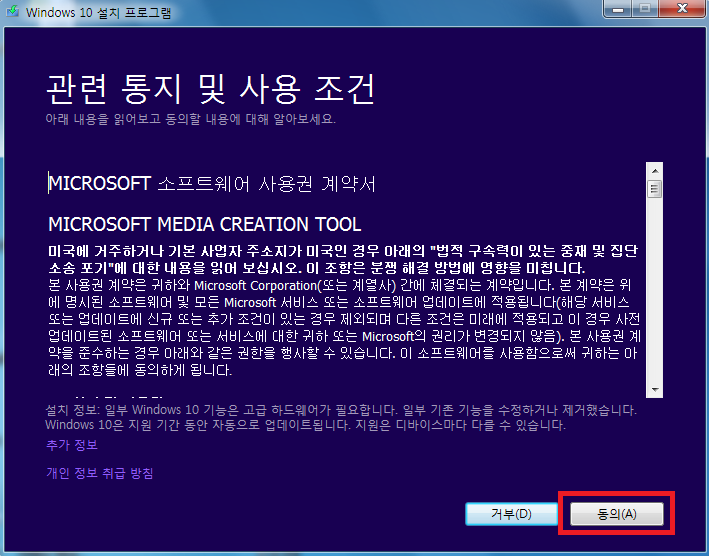Open the 개인 정보 취급 방침 link
Image resolution: width=709 pixels, height=556 pixels.
point(99,473)
